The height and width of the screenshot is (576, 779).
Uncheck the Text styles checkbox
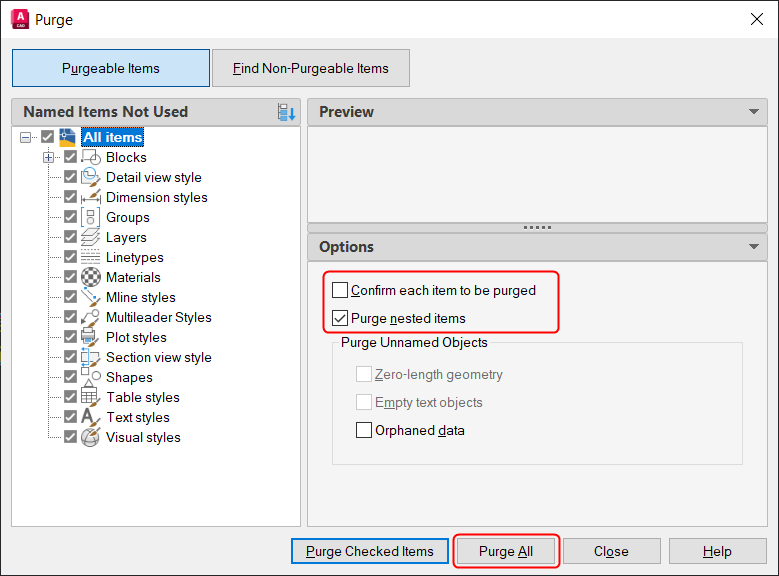click(x=71, y=417)
